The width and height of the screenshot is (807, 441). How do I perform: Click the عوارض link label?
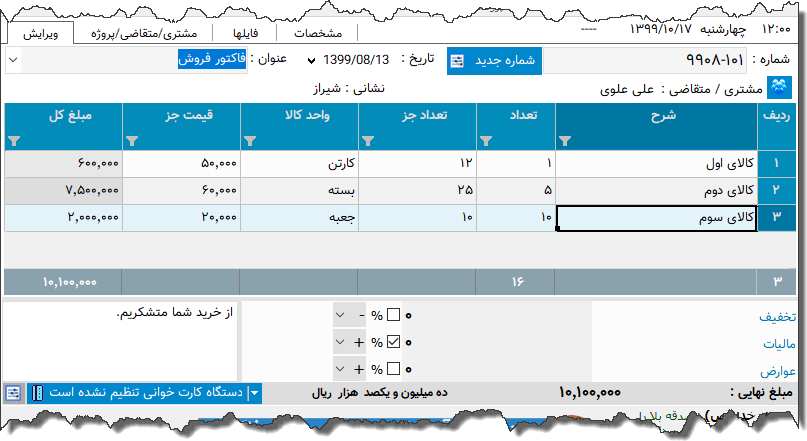tap(778, 371)
